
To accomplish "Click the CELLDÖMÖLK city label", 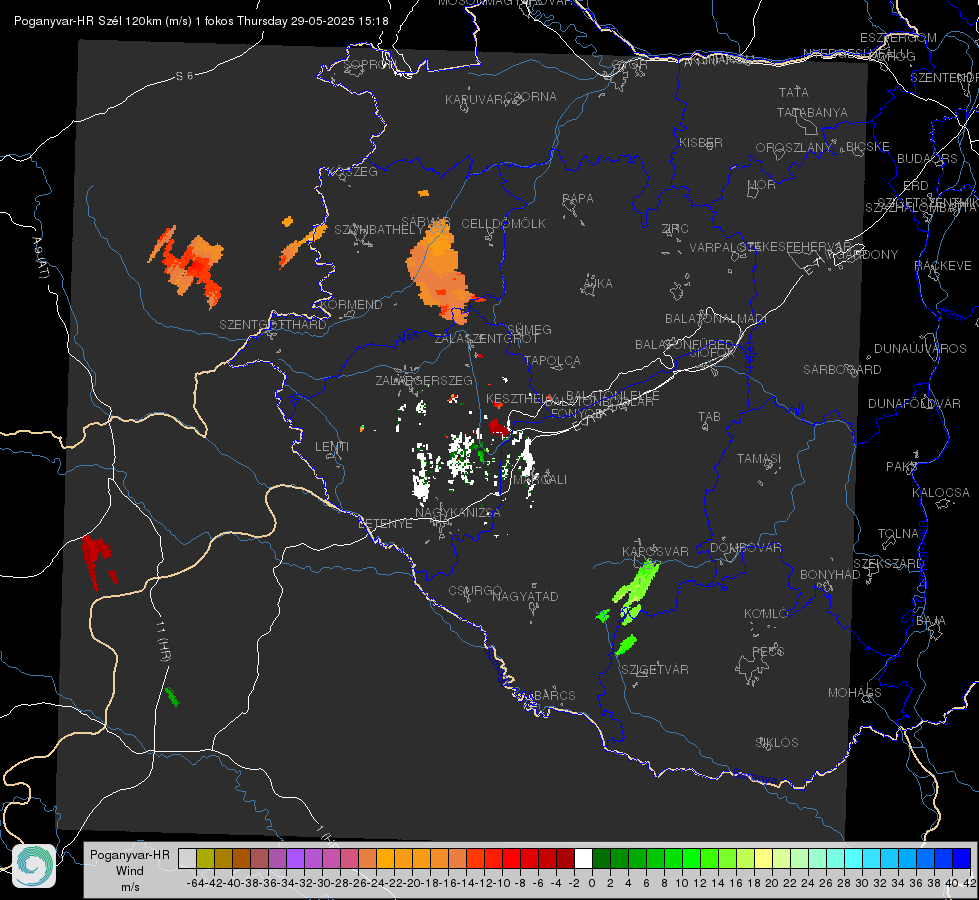I will 503,224.
